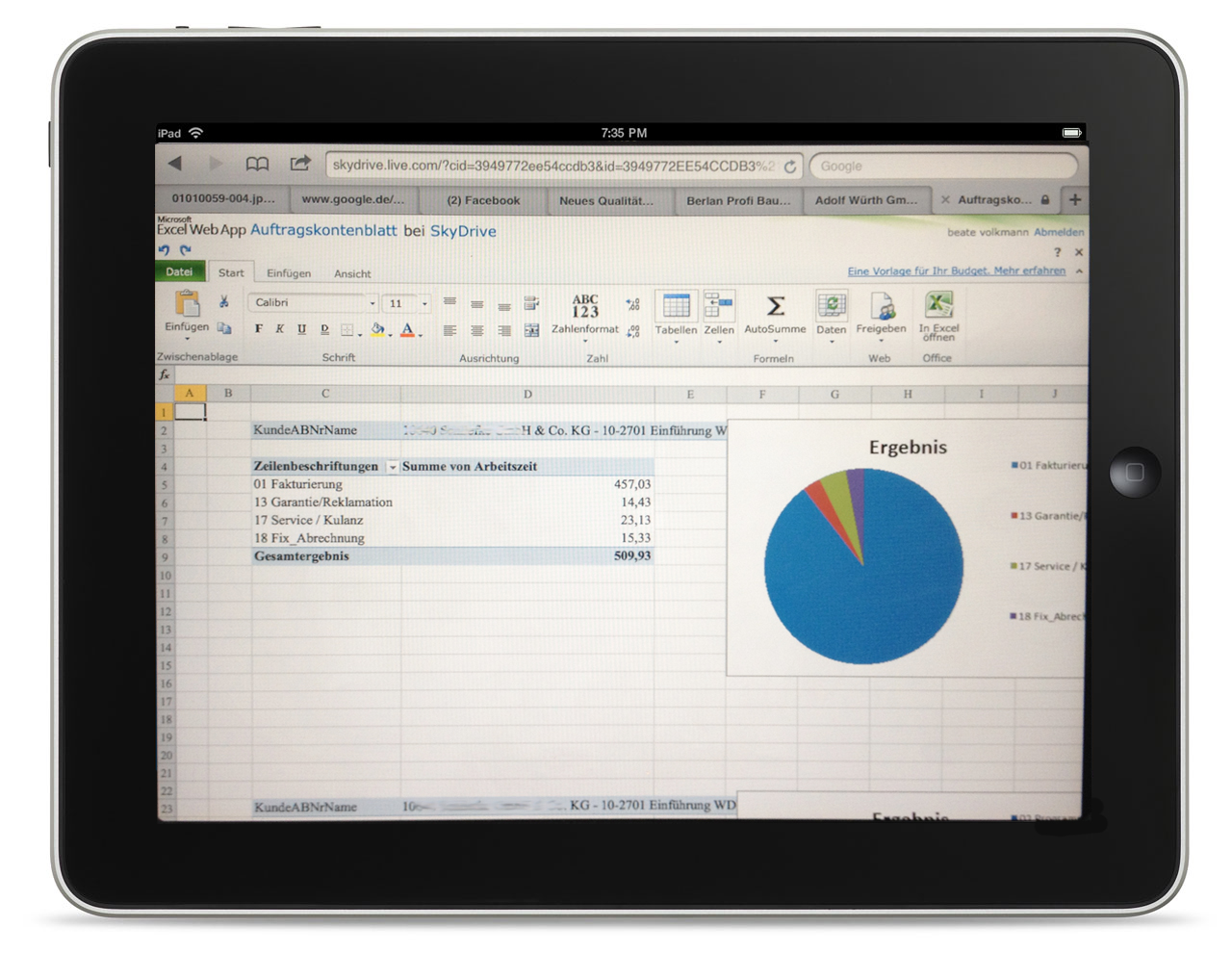Select the Gesamtergebnis cell
1232x953 pixels.
tap(326, 556)
